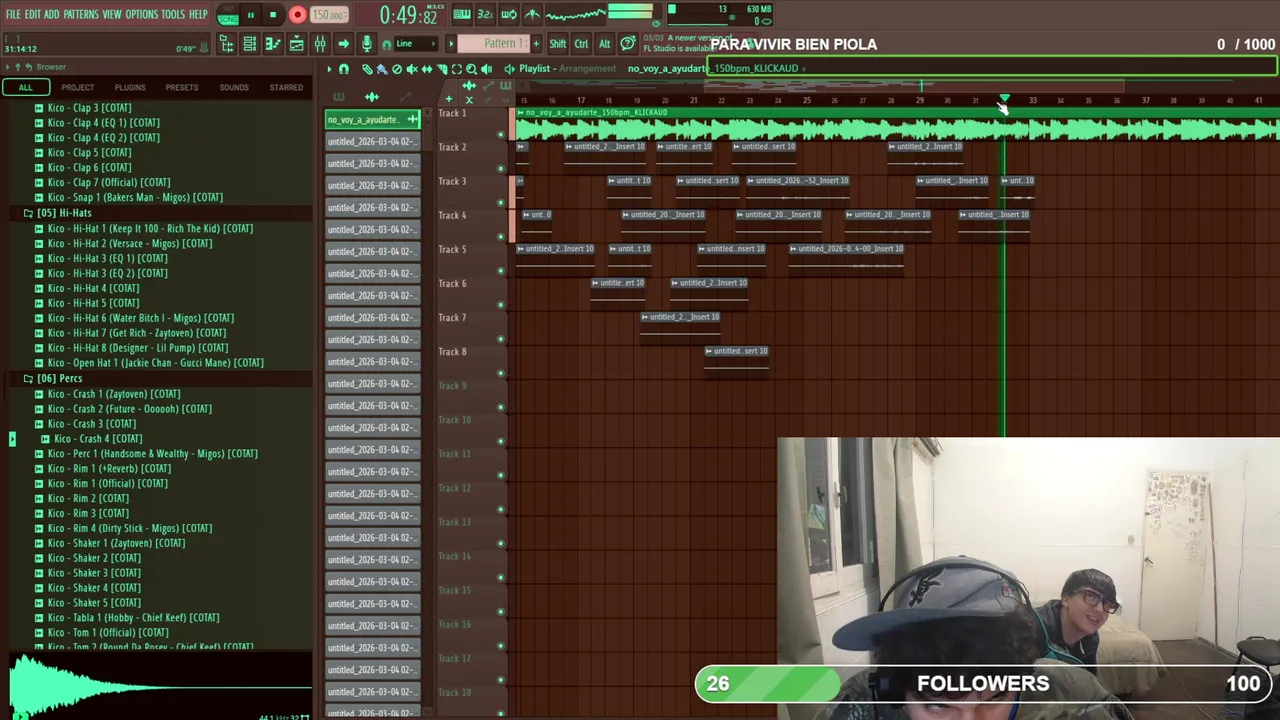The height and width of the screenshot is (720, 1280).
Task: Select Kico - Hi-Hat 1 sample
Action: [150, 228]
